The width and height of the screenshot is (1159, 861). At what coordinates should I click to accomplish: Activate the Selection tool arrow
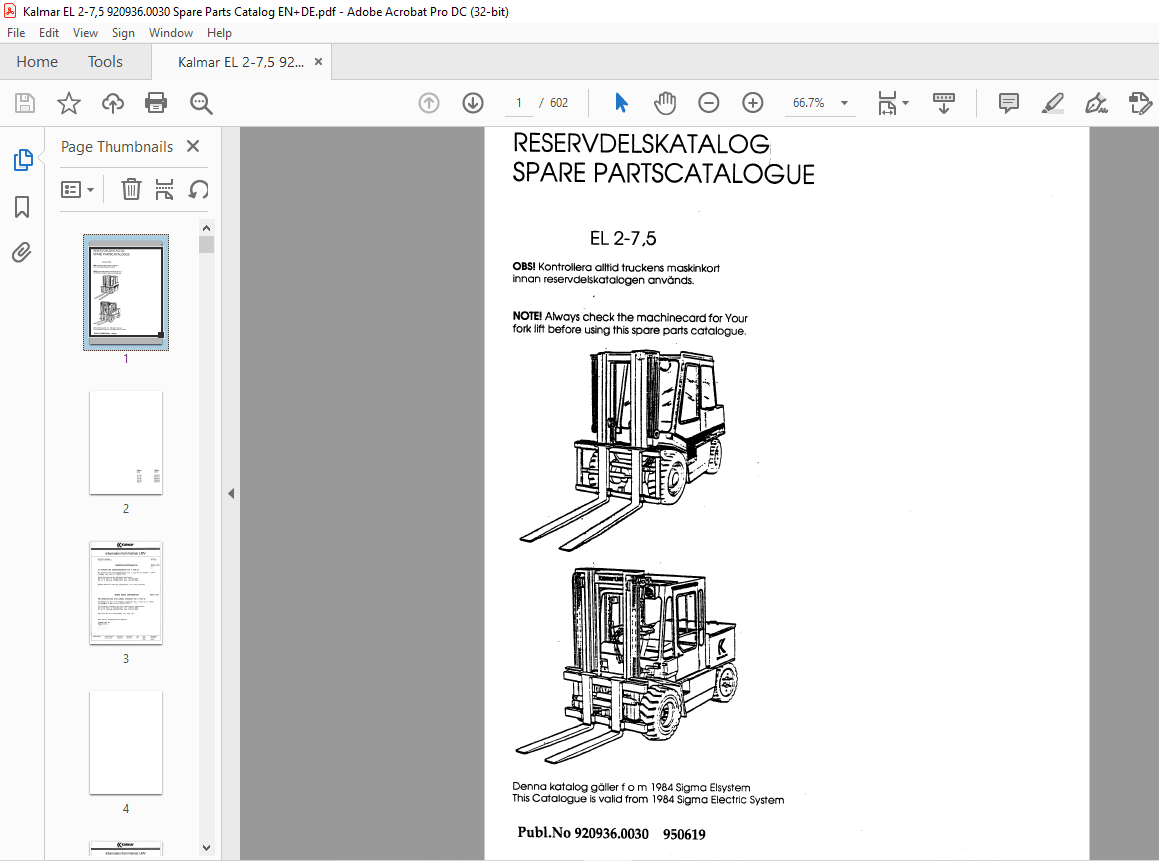pyautogui.click(x=621, y=102)
